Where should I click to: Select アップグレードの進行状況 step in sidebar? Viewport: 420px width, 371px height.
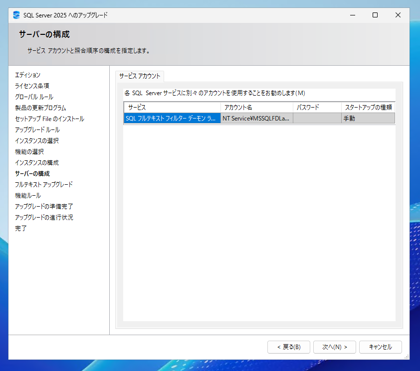point(44,217)
